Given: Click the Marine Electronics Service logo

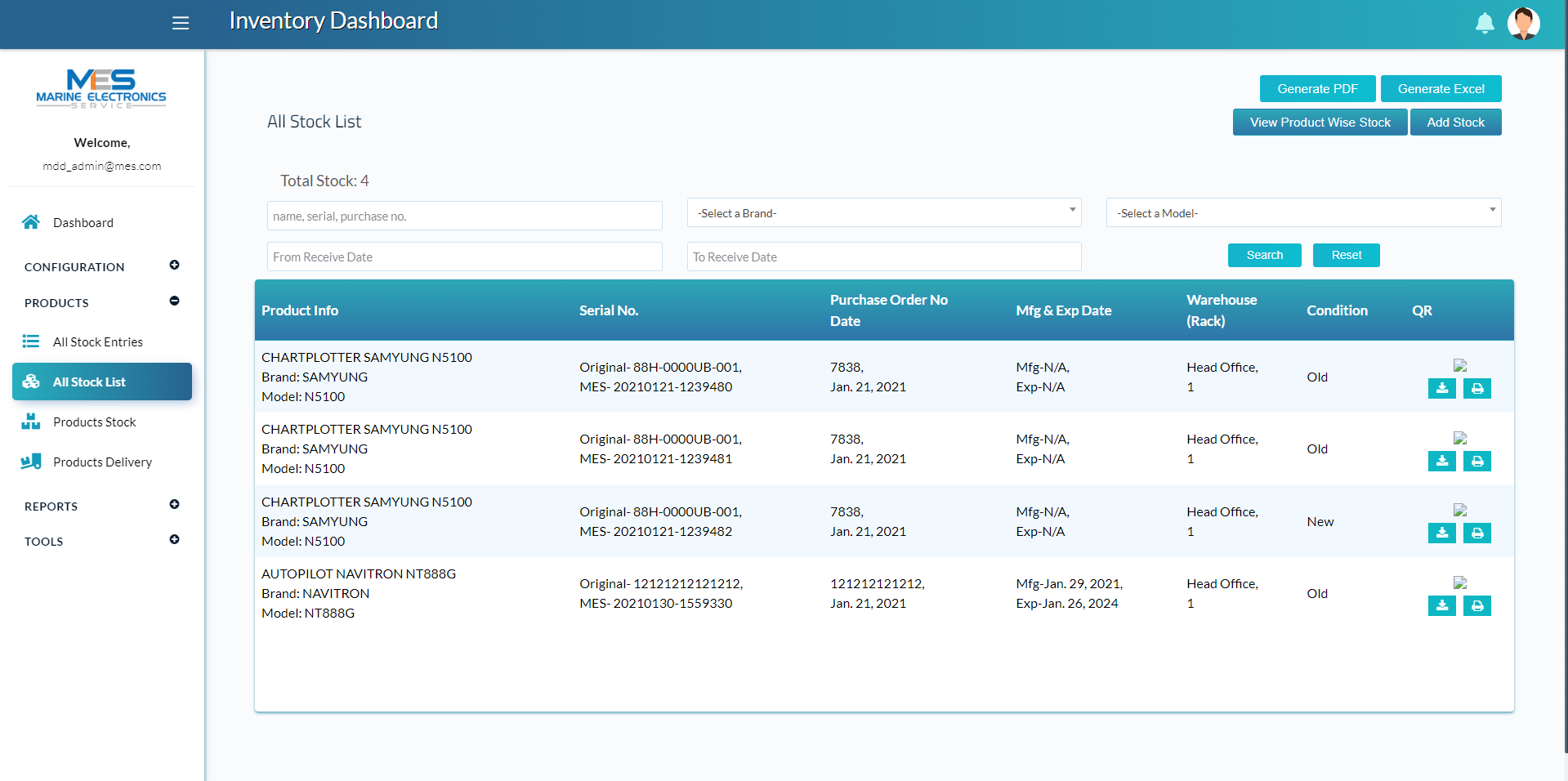Looking at the screenshot, I should coord(101,89).
